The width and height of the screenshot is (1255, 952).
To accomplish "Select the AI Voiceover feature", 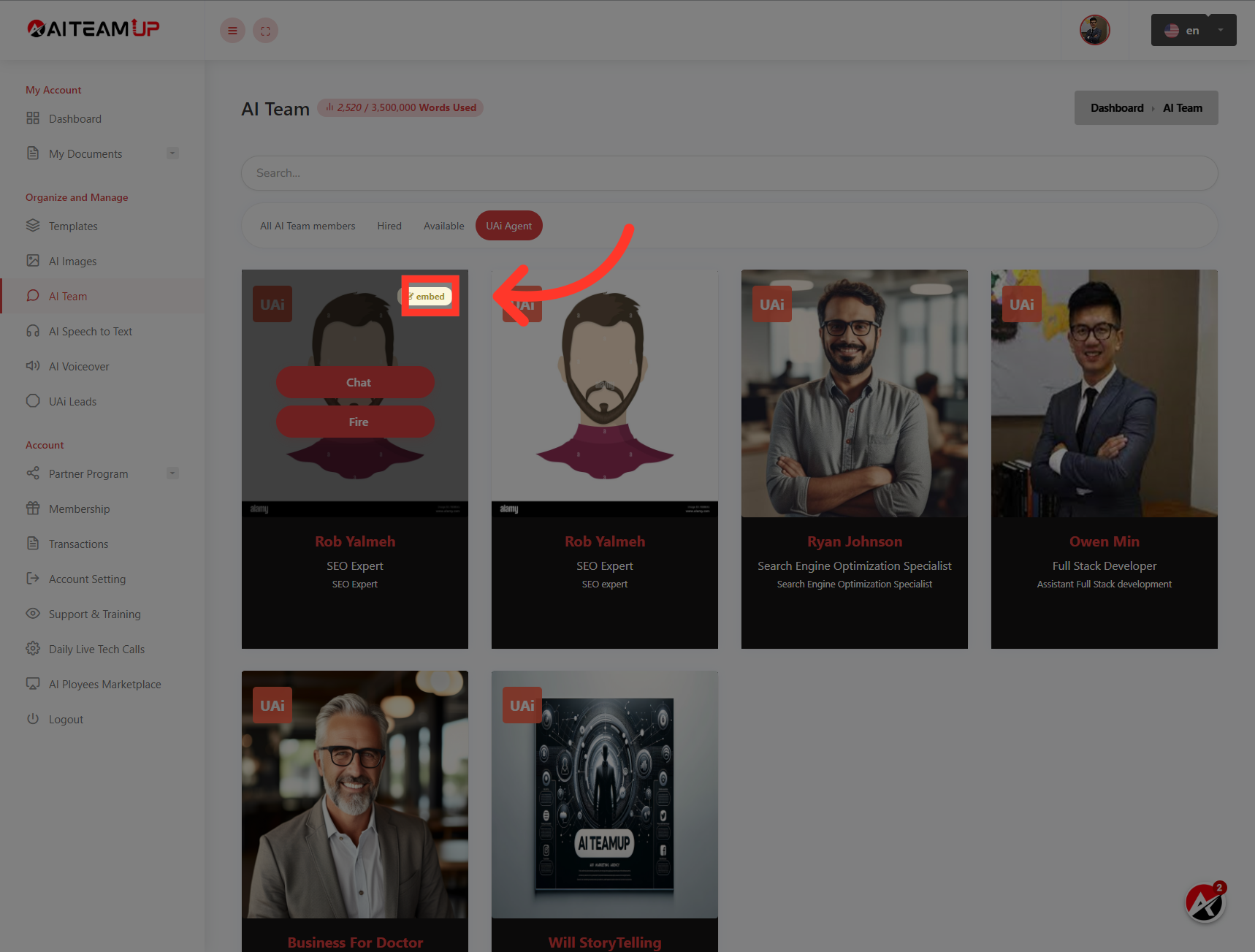I will tap(79, 366).
